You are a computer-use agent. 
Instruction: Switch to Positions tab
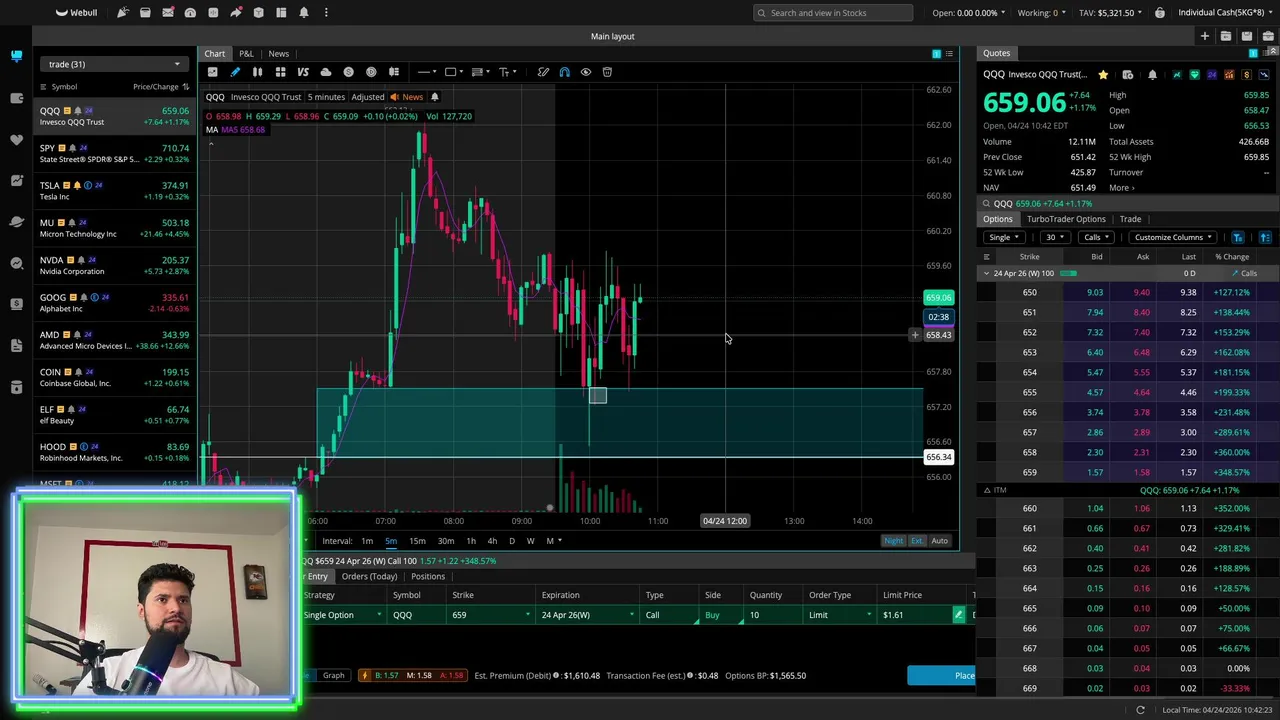pyautogui.click(x=428, y=577)
